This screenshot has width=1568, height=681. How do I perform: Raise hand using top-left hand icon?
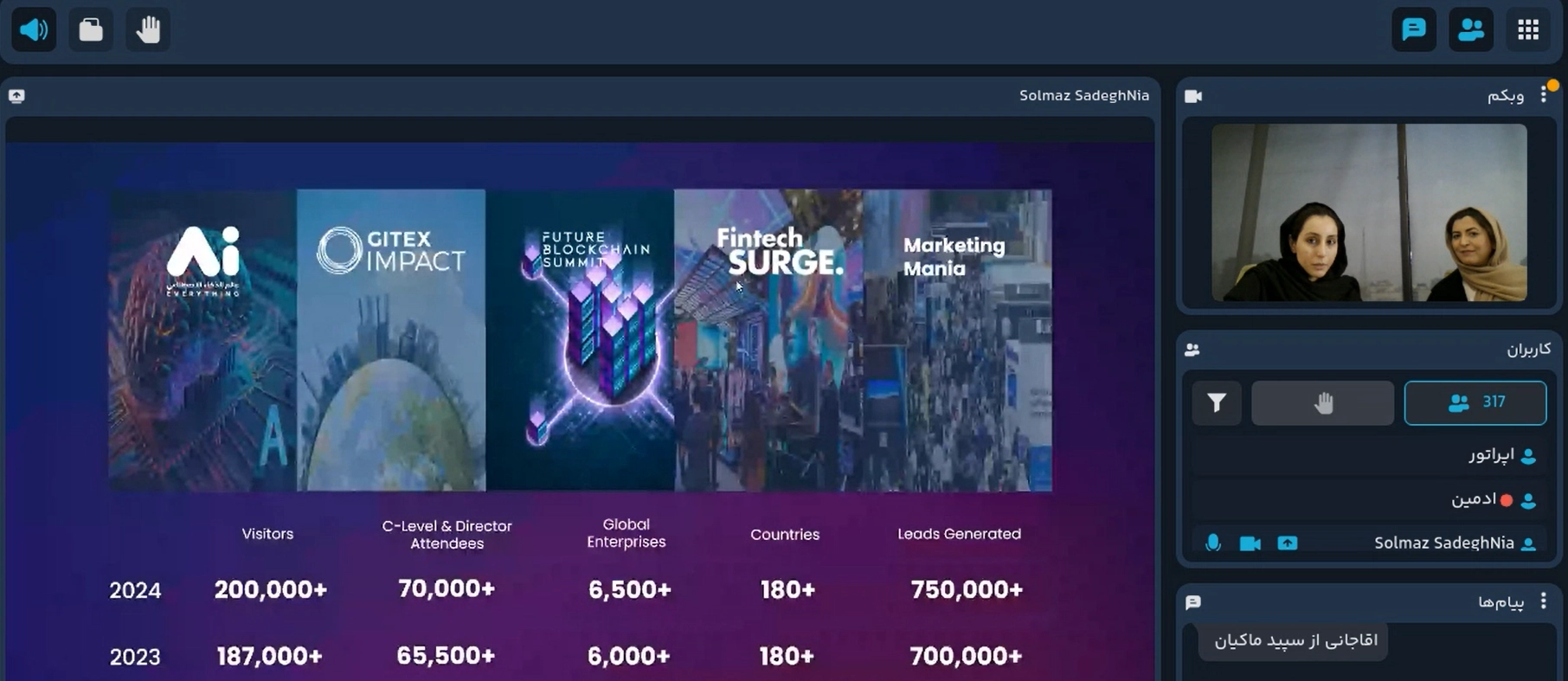tap(148, 29)
